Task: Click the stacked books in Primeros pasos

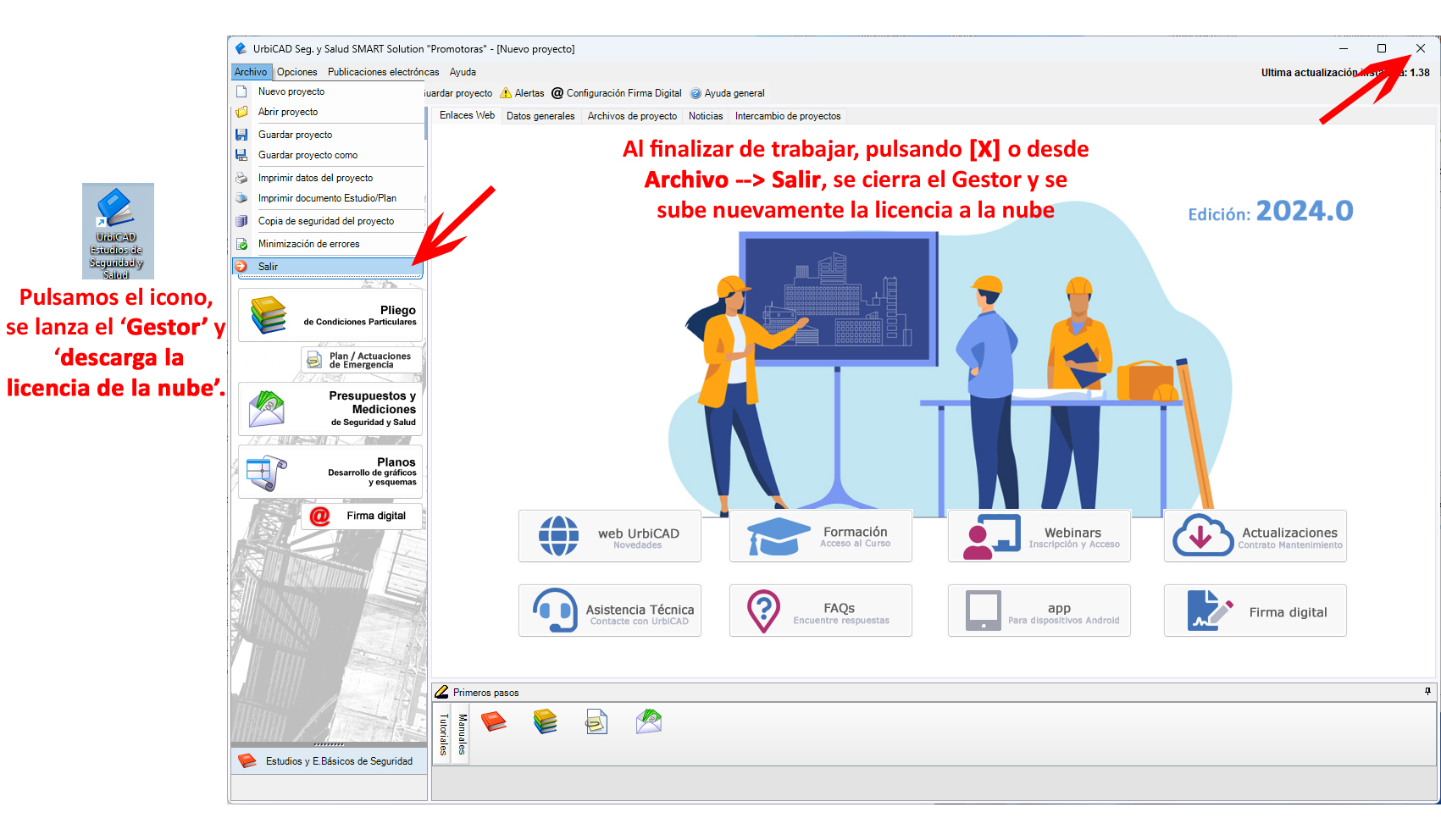Action: pyautogui.click(x=546, y=721)
